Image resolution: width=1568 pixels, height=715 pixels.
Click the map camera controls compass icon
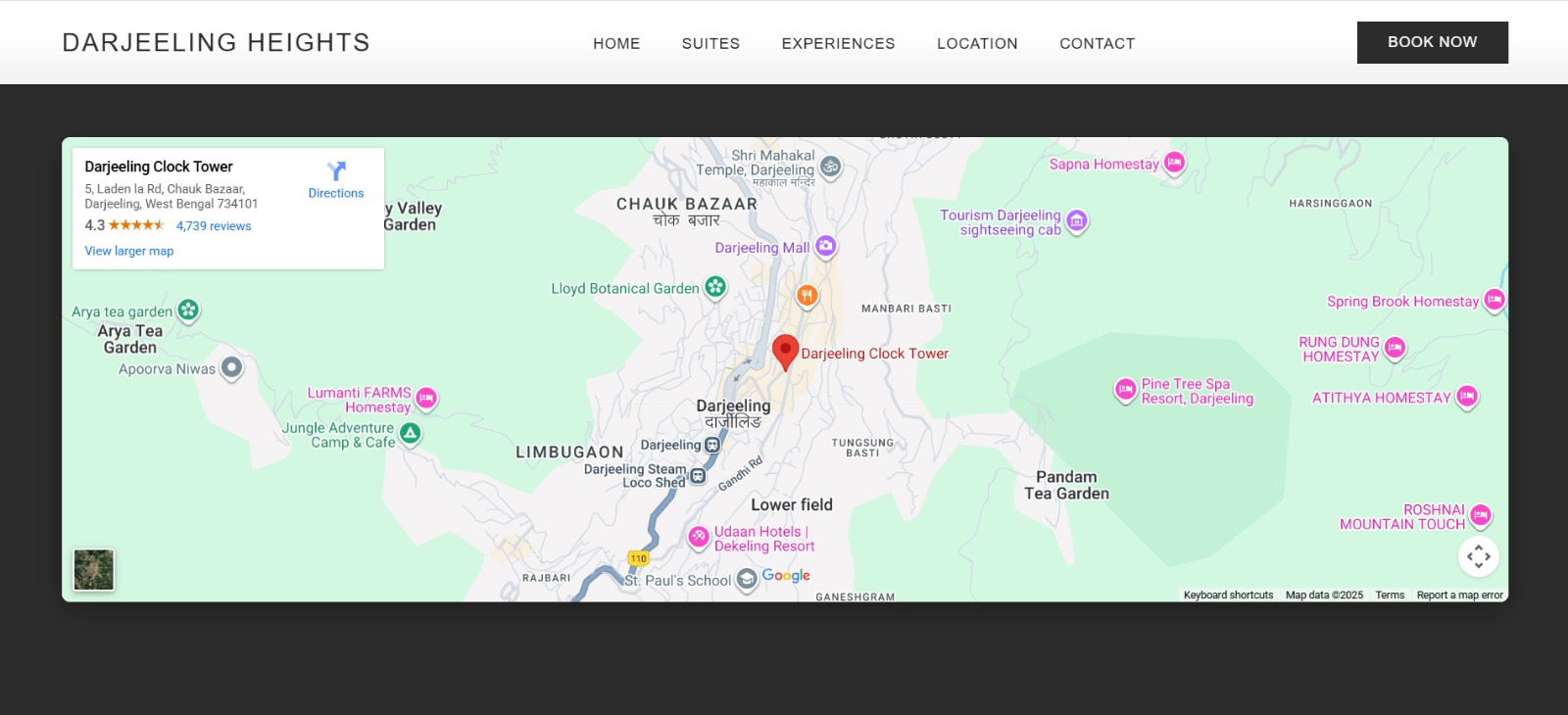click(x=1479, y=556)
